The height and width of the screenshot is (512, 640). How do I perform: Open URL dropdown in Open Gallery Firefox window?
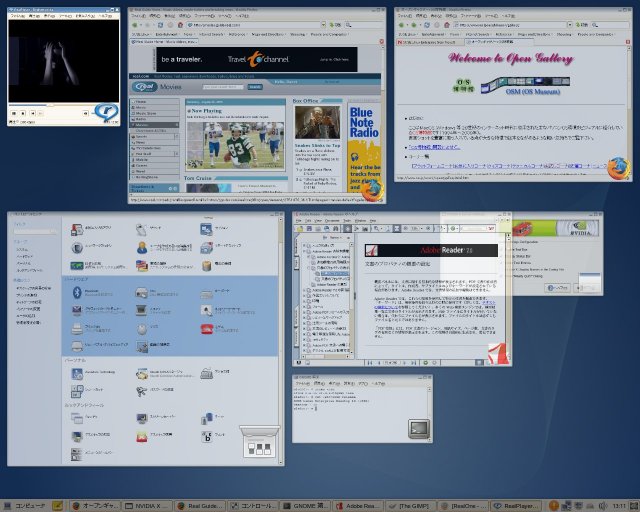coord(570,25)
